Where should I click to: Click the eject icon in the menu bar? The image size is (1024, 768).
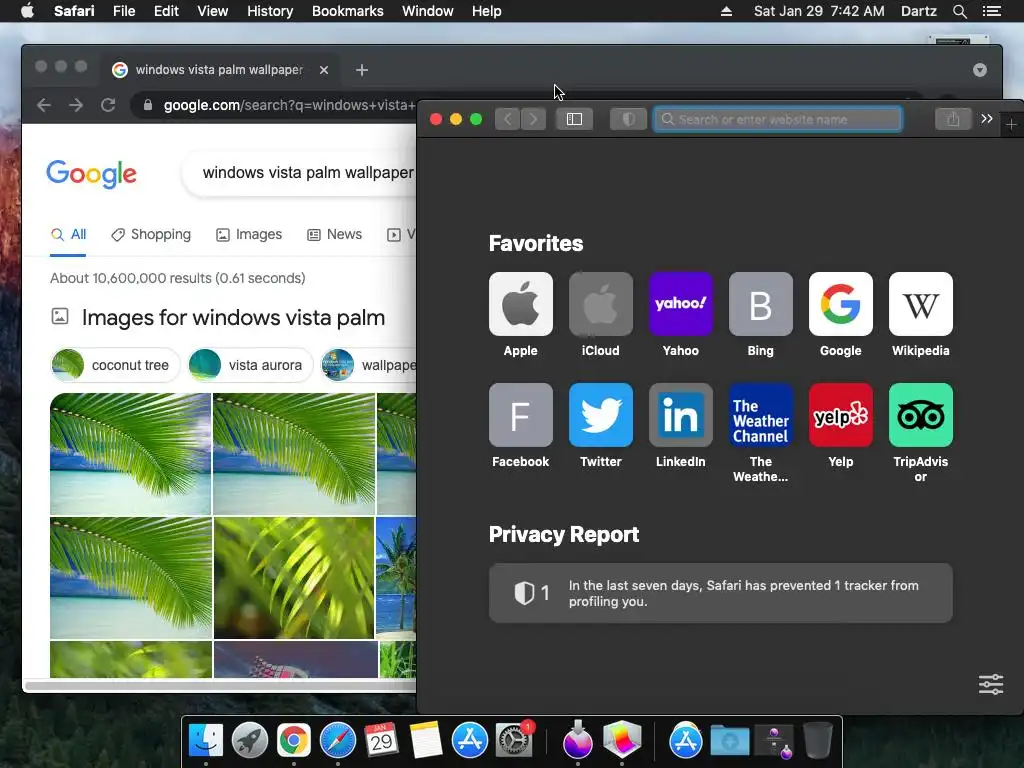click(726, 11)
